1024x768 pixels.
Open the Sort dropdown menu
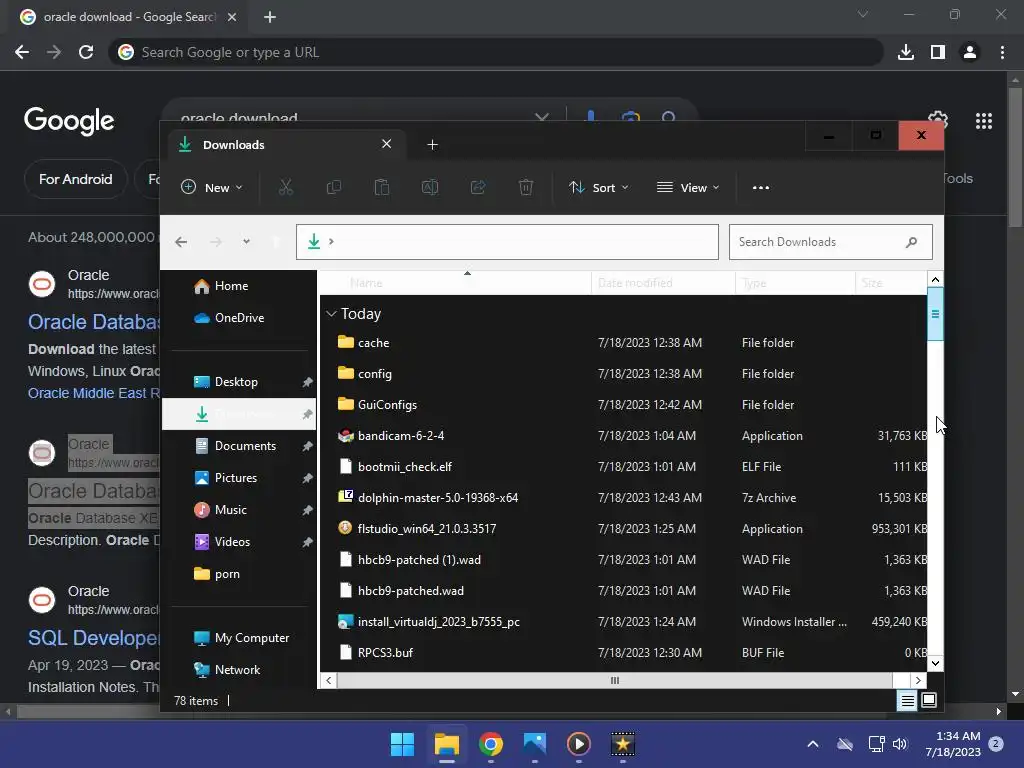tap(598, 187)
